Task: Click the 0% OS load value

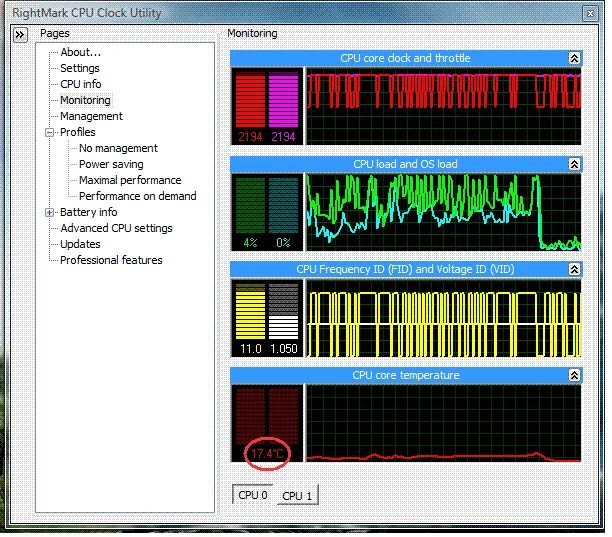Action: (x=283, y=243)
